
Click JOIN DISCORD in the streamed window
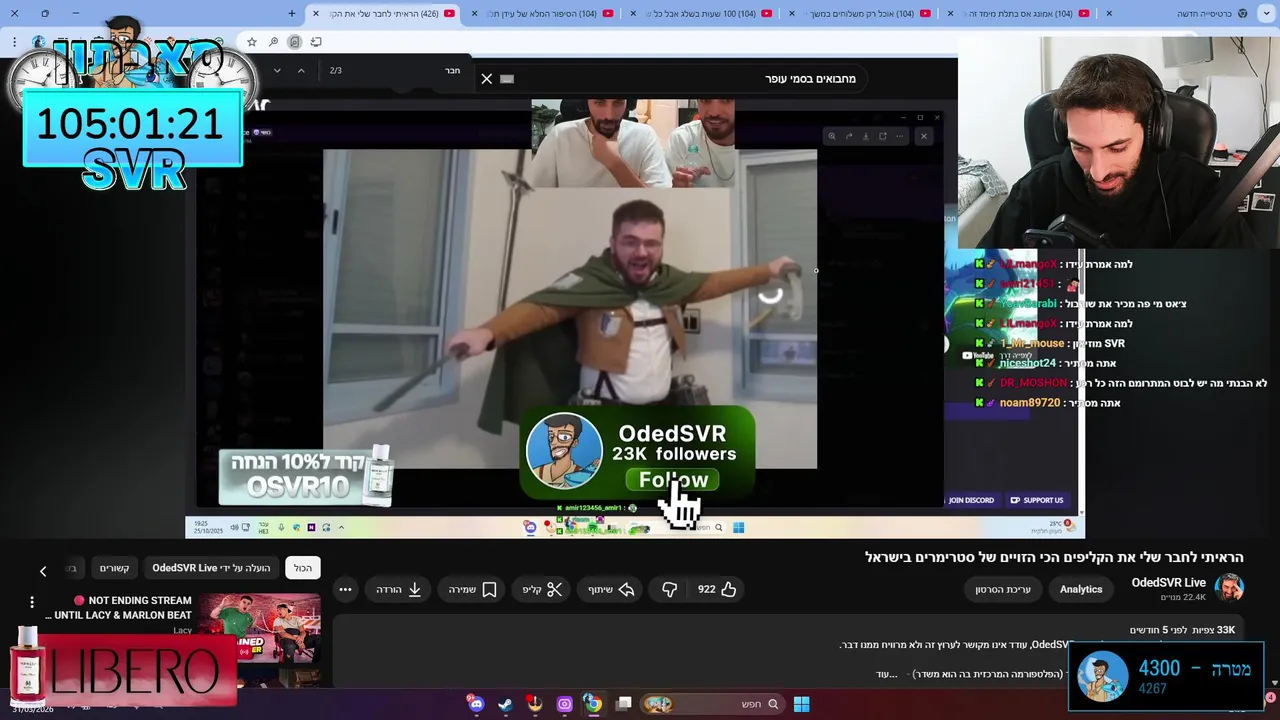pos(971,500)
